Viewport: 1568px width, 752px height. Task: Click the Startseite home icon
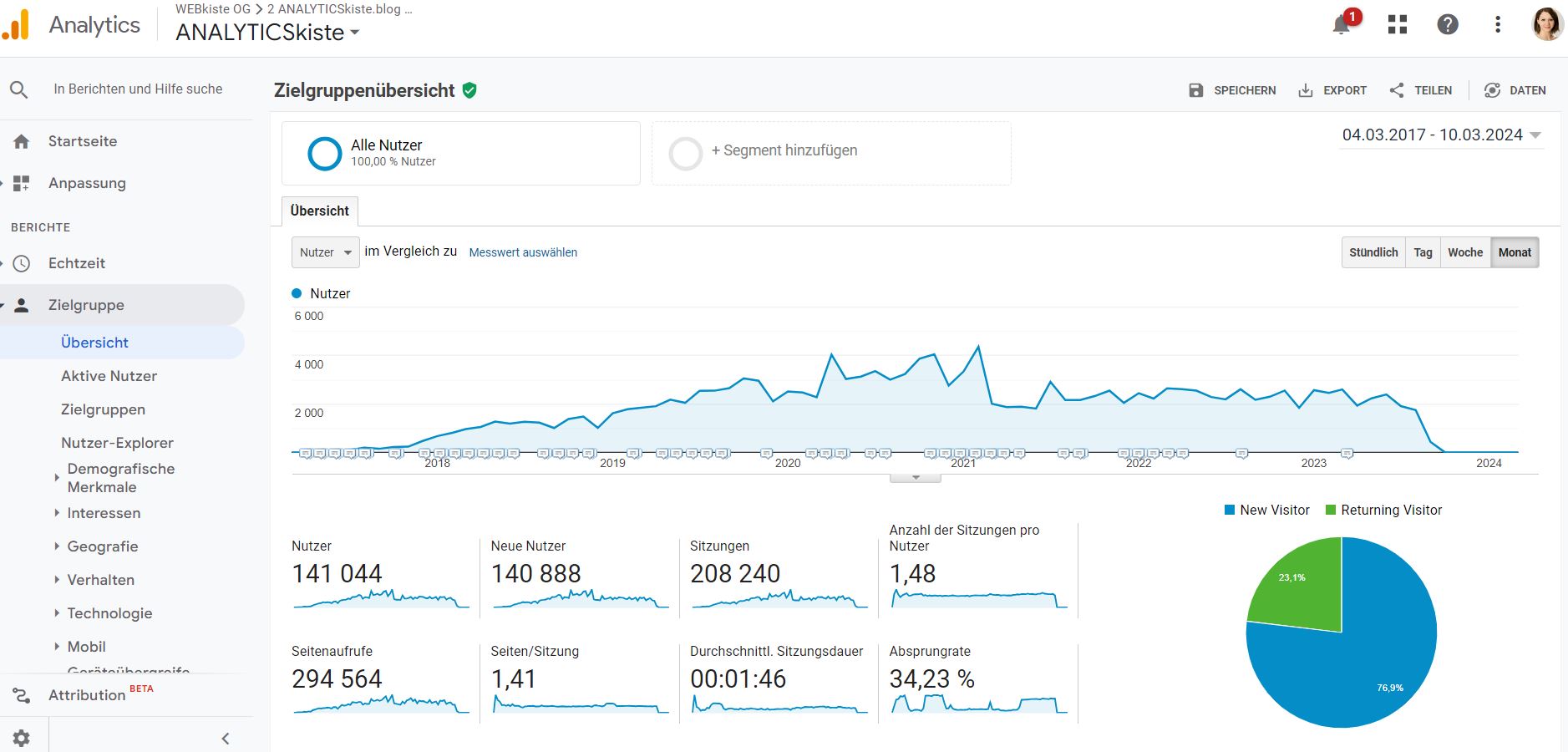tap(20, 141)
